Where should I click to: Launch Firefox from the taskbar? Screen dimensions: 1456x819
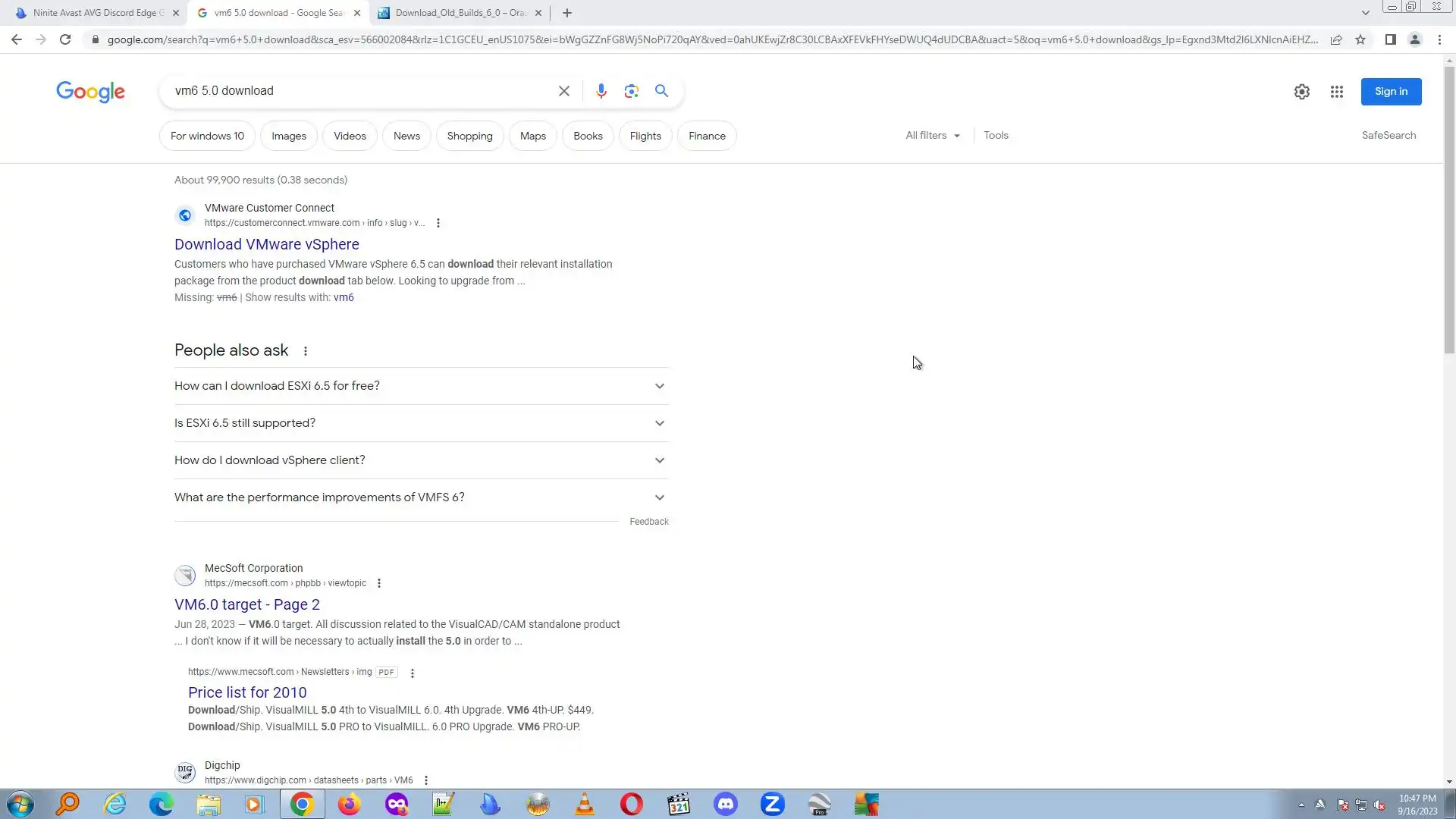coord(349,805)
